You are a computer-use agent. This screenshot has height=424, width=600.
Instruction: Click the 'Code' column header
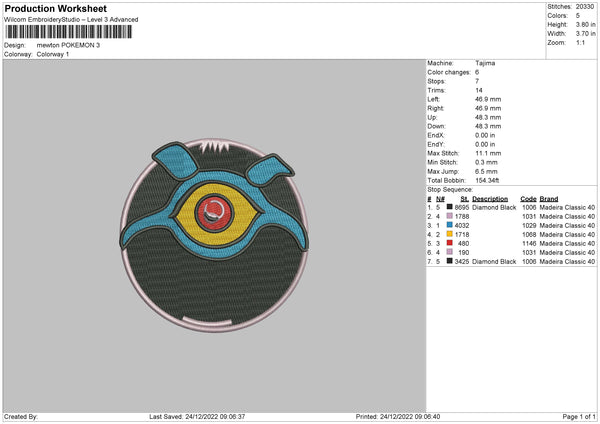(x=528, y=199)
